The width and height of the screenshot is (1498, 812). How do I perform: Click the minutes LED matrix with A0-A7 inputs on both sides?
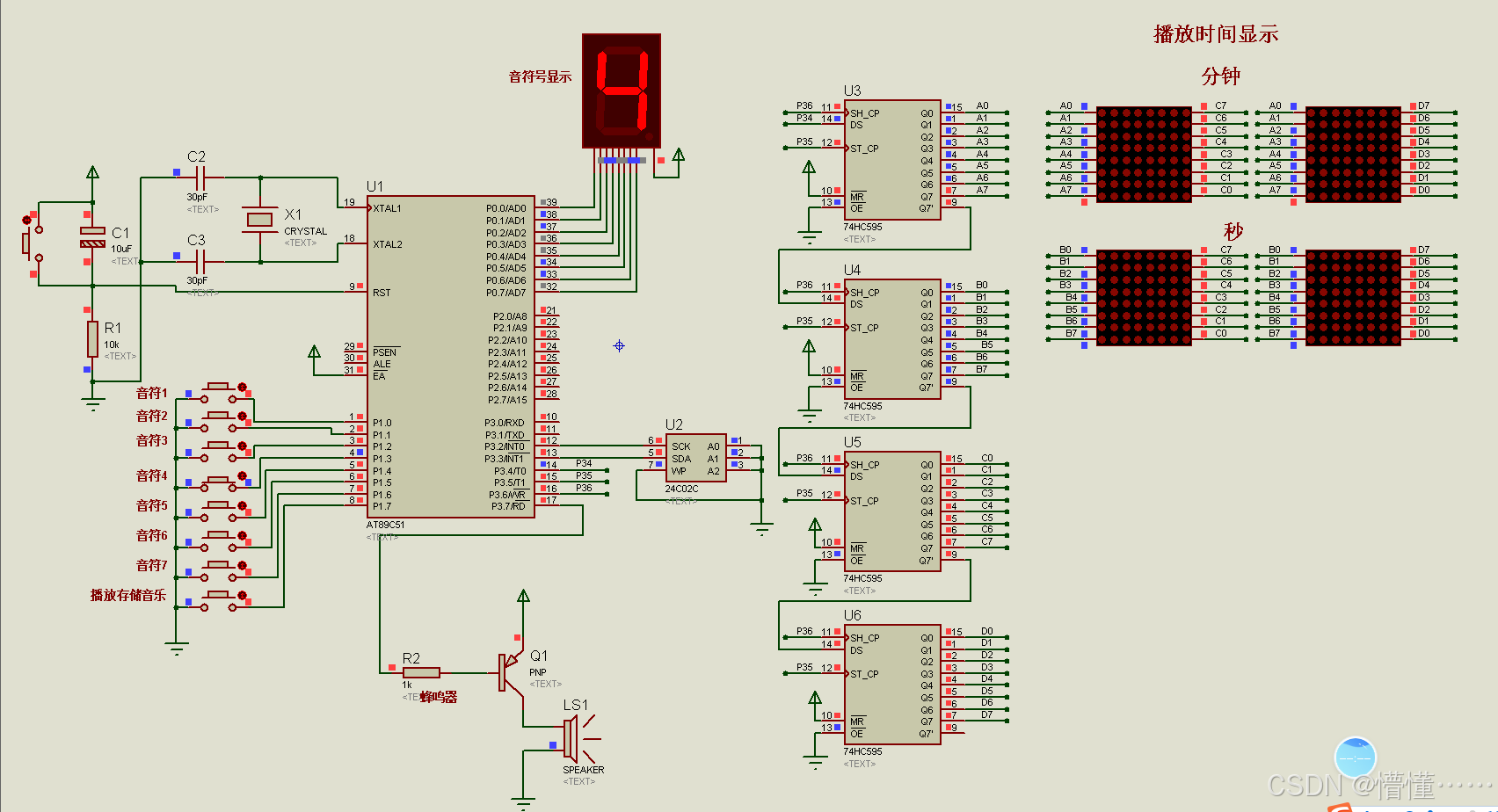1144,154
